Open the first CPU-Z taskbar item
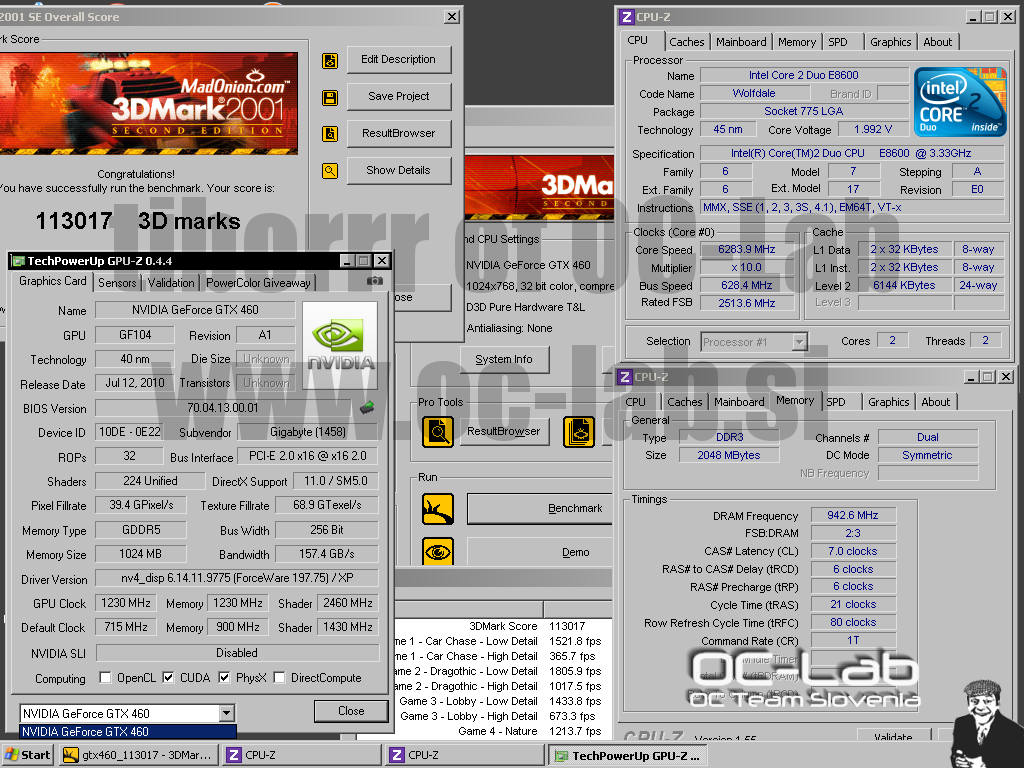This screenshot has width=1024, height=768. tap(302, 755)
